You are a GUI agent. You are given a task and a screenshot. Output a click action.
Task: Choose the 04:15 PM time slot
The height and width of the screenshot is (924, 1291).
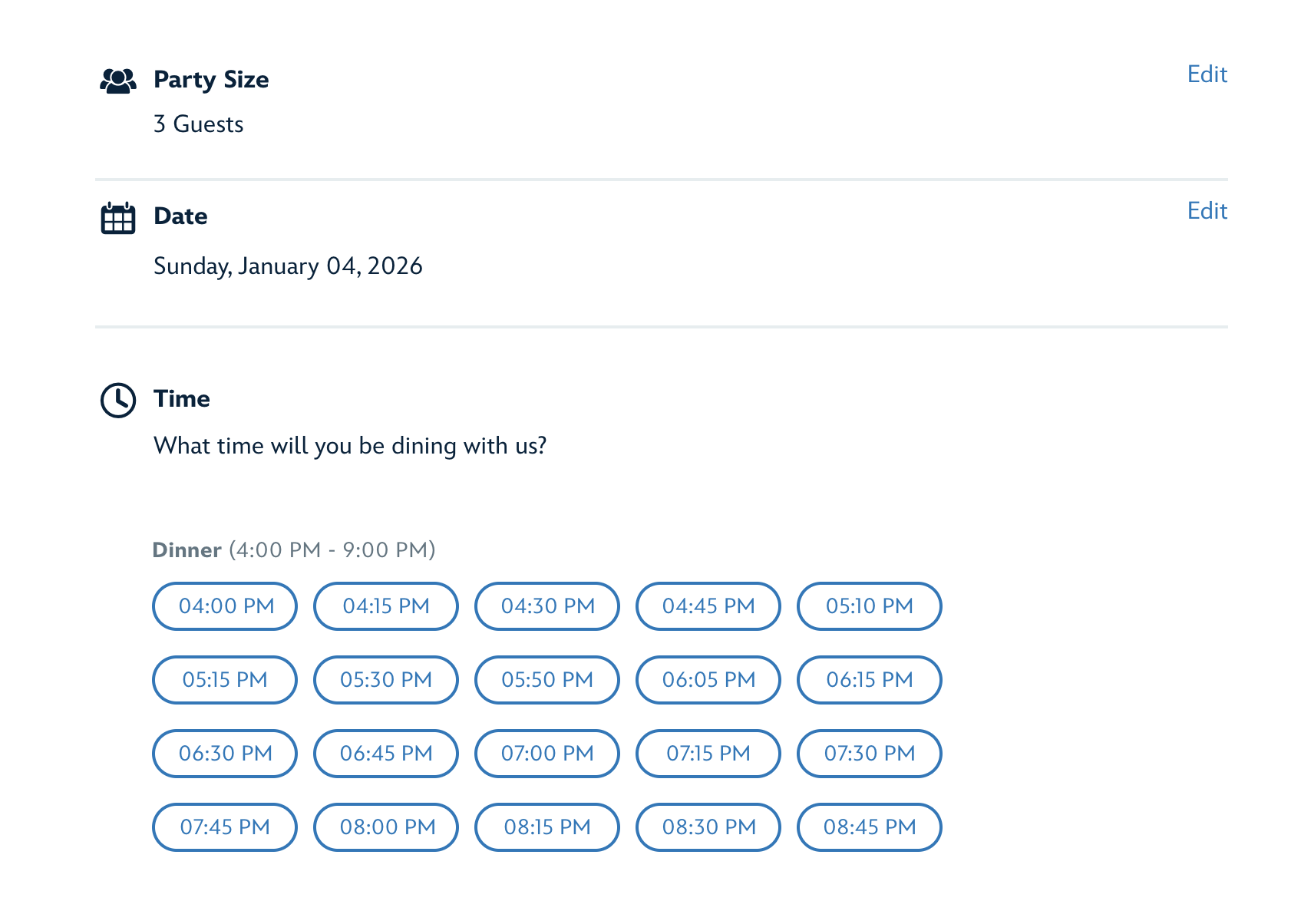(386, 606)
